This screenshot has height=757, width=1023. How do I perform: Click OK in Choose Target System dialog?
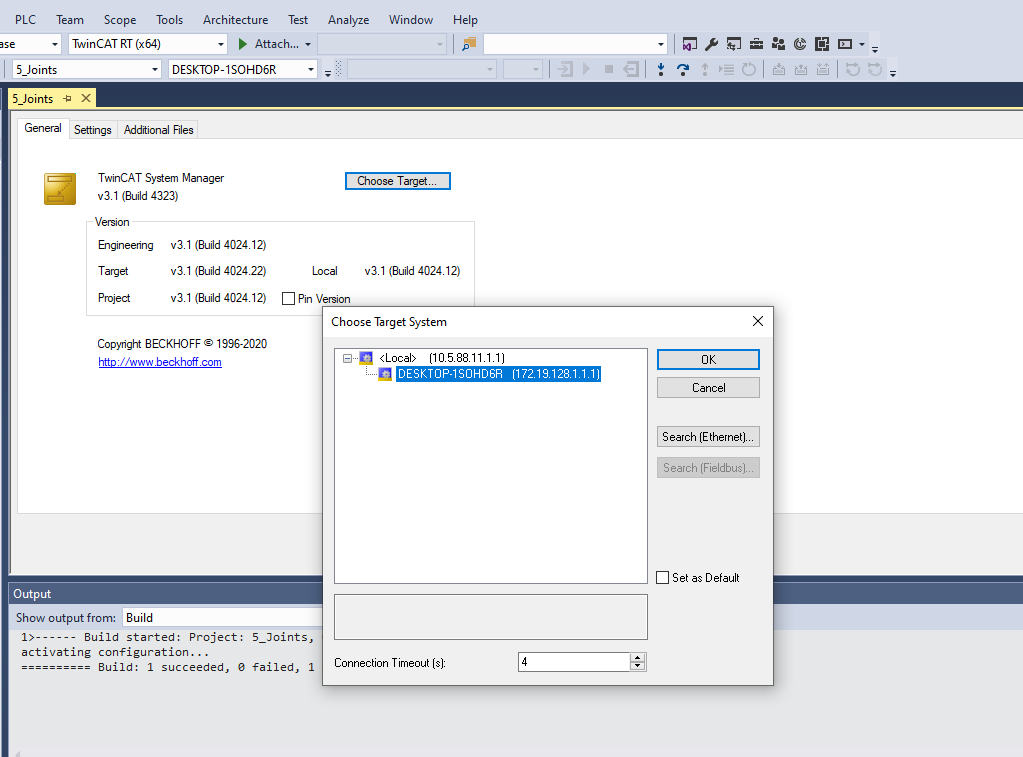(x=708, y=360)
